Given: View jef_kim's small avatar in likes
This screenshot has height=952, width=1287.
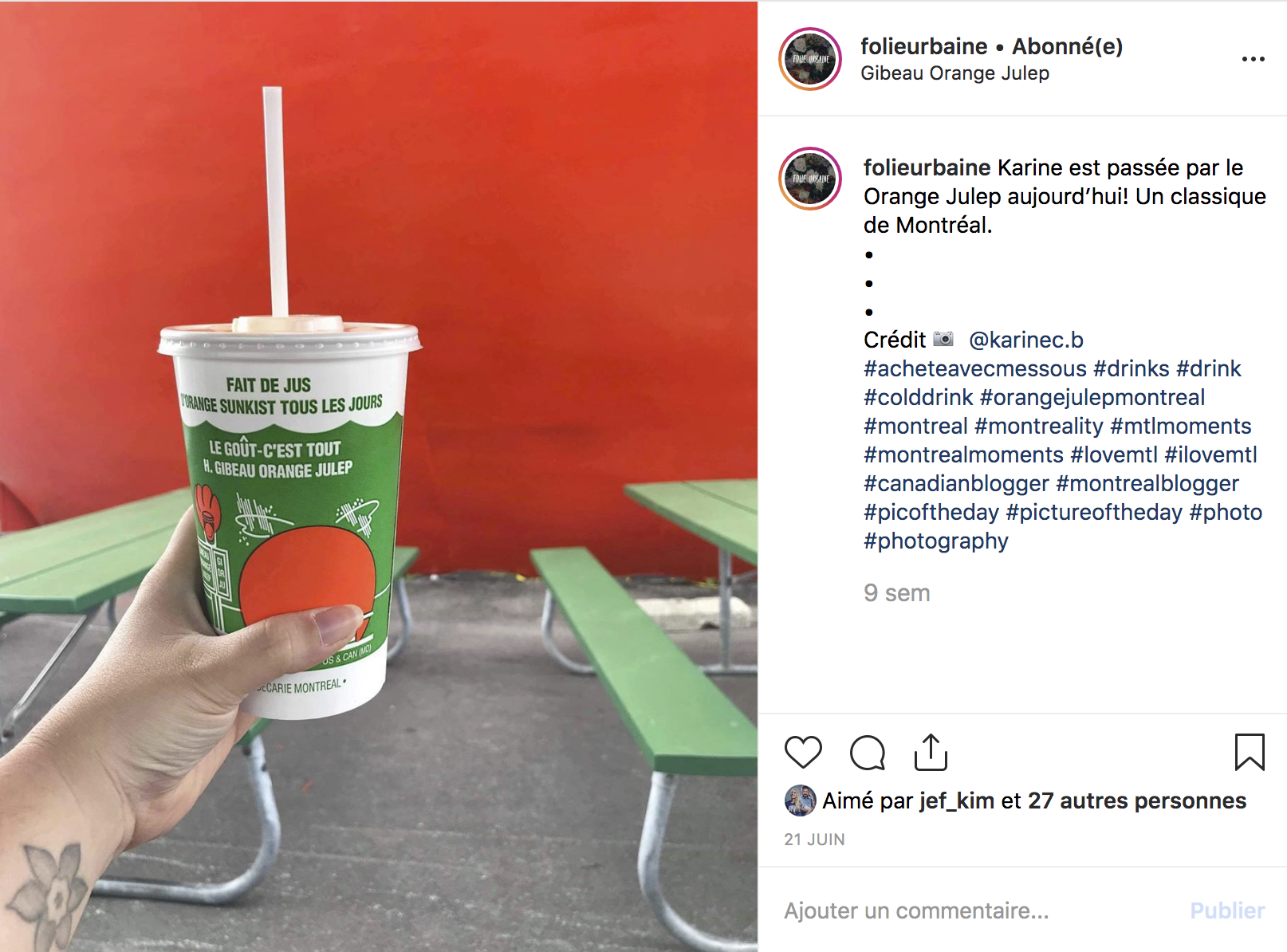Looking at the screenshot, I should [x=800, y=801].
